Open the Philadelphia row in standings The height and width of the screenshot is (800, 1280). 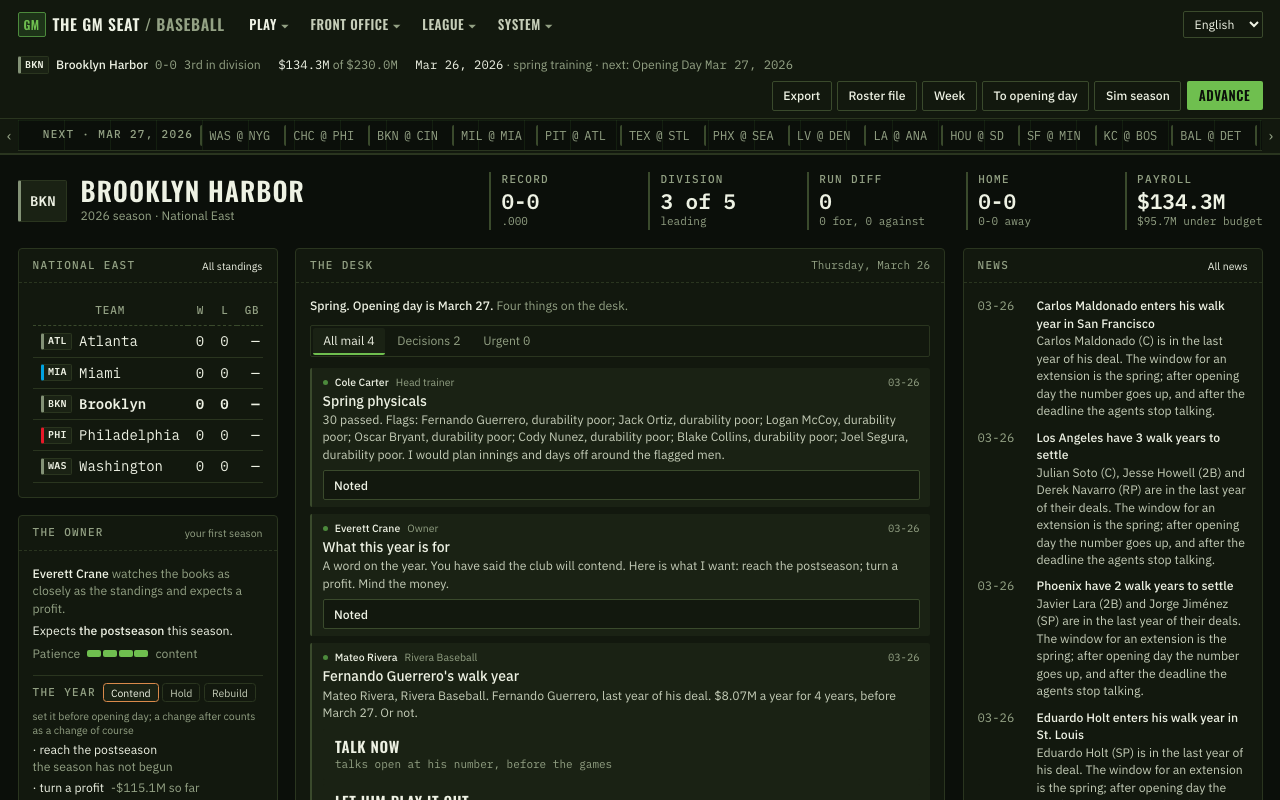(148, 435)
